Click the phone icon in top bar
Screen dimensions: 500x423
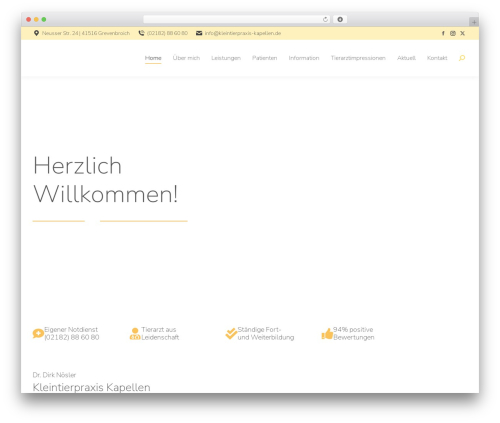141,33
